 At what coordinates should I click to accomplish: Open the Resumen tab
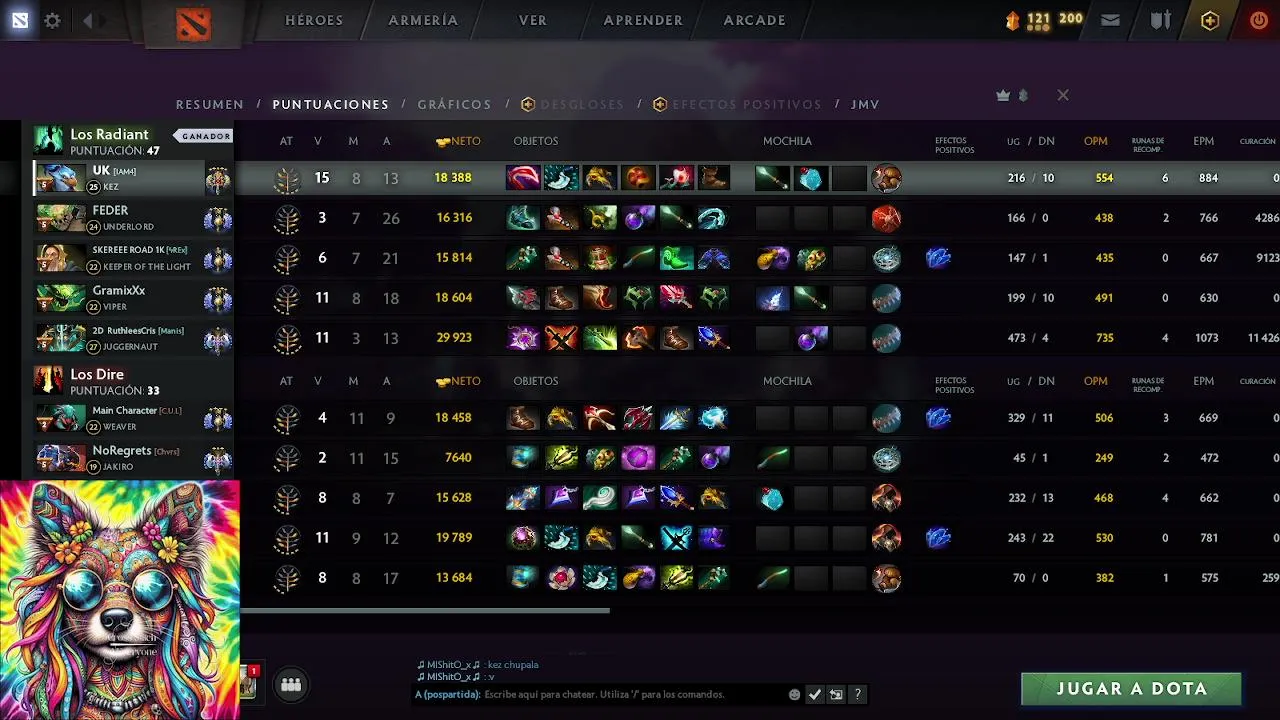pyautogui.click(x=210, y=104)
